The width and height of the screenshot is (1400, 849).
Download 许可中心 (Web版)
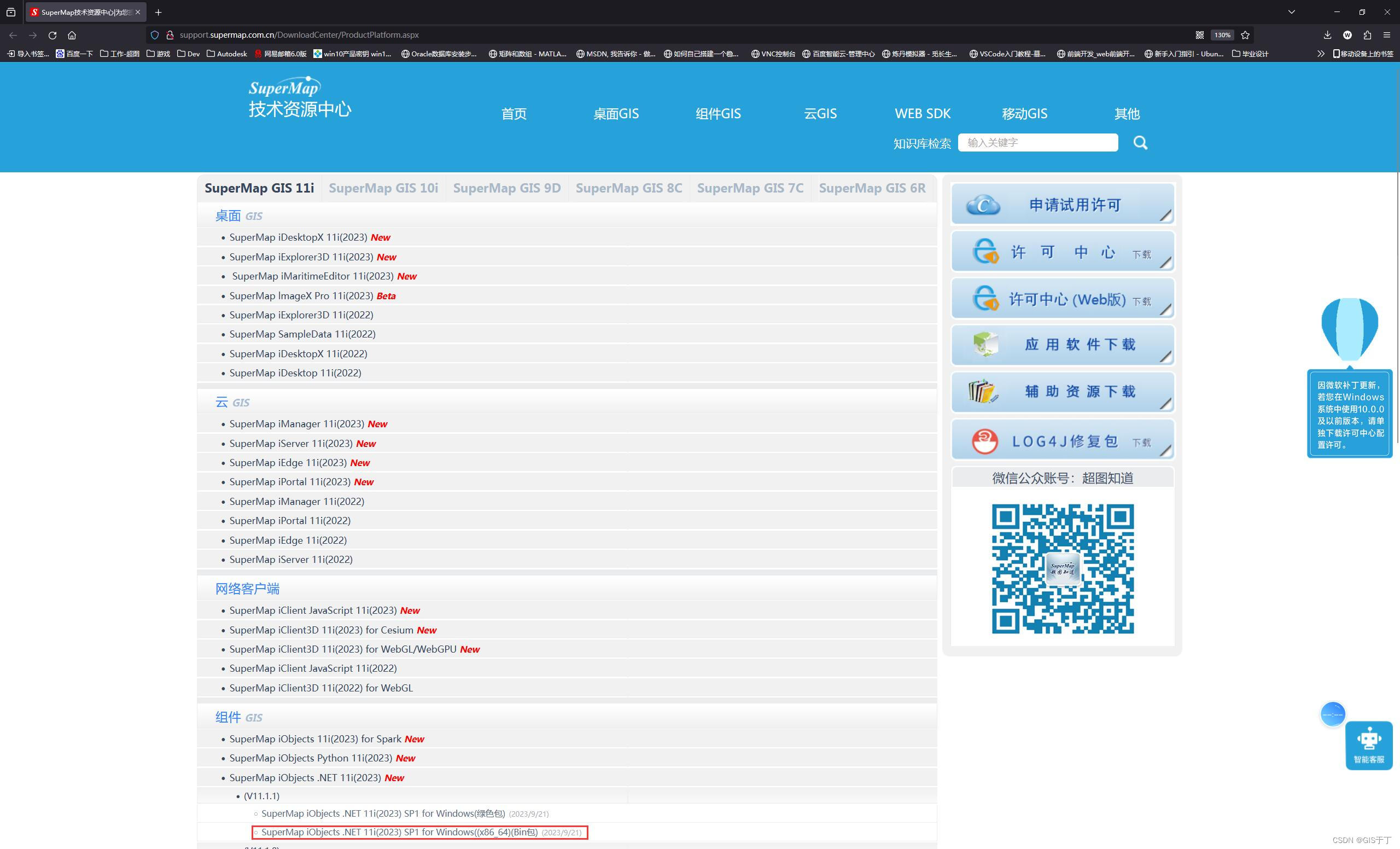click(1063, 298)
